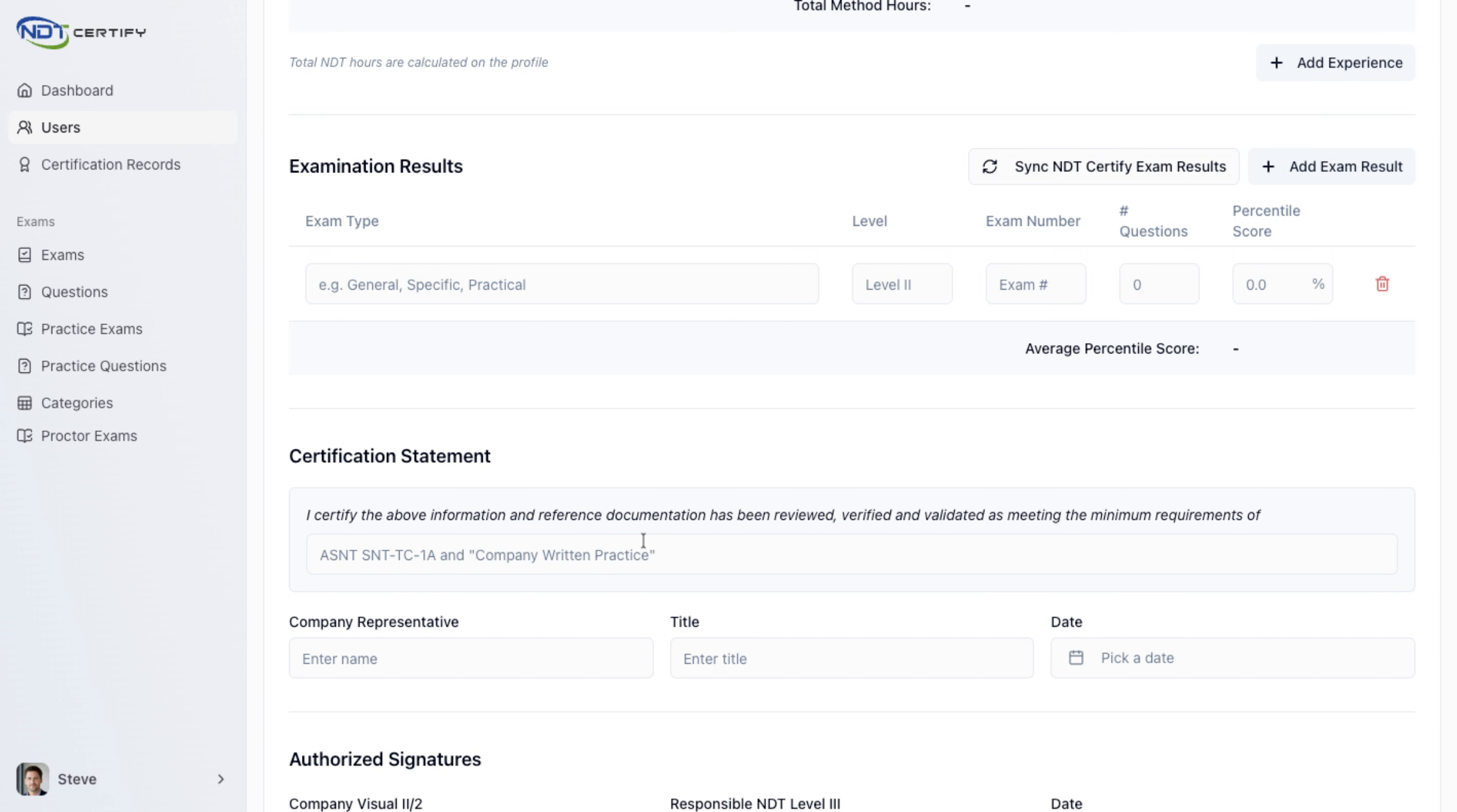Focus the Exam Type input field
The width and height of the screenshot is (1457, 812).
(562, 284)
